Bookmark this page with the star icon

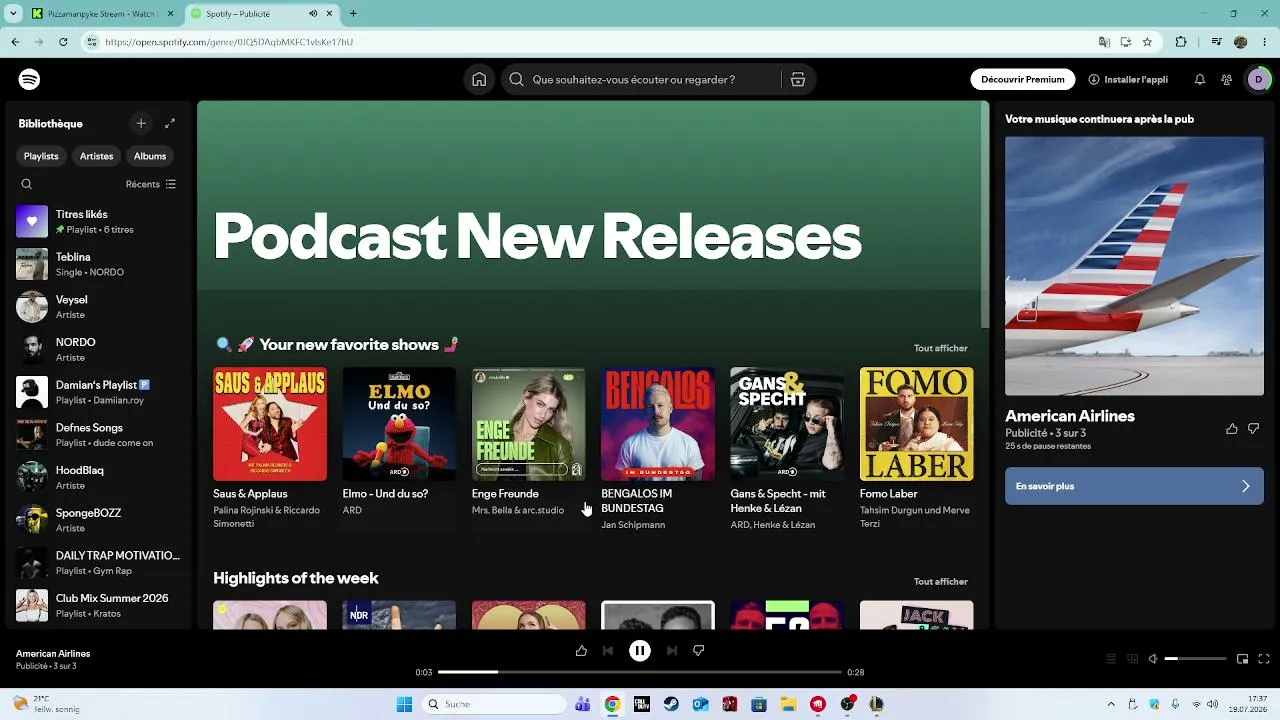[x=1147, y=42]
